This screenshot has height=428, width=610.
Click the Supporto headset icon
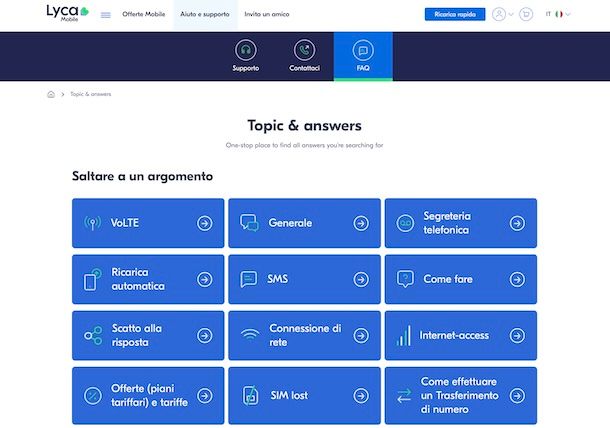click(245, 50)
